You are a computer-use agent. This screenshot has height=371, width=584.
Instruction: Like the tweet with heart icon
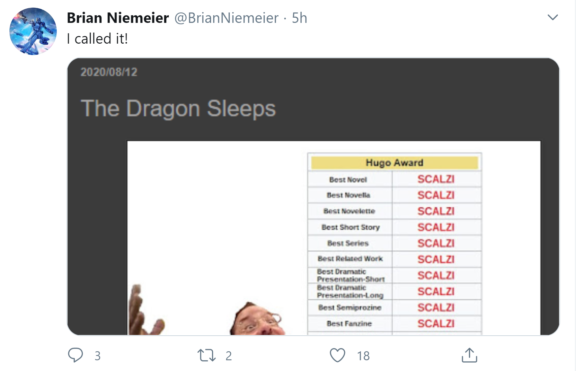[337, 355]
